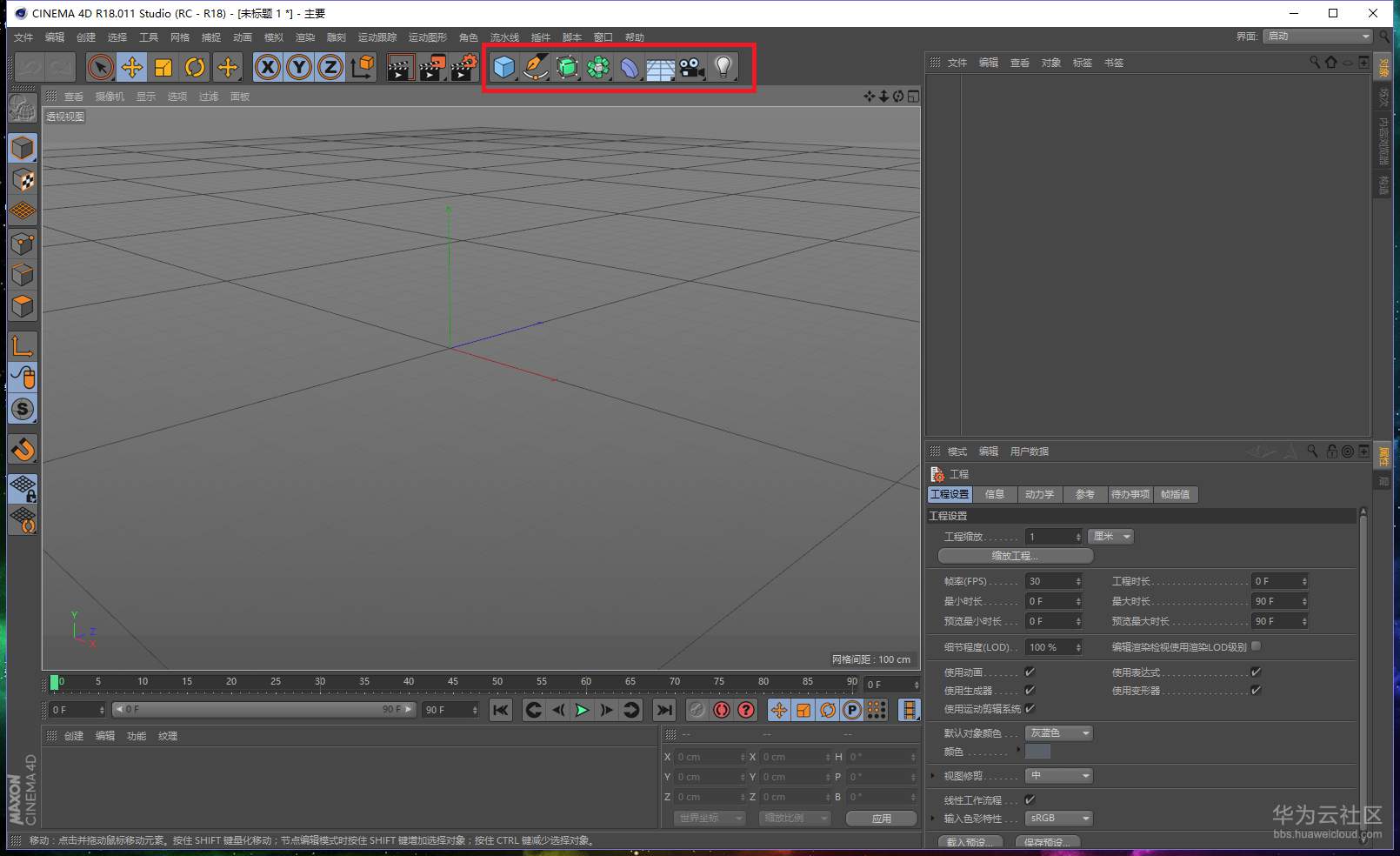Uncheck the 使用动画 checkbox
1400x856 pixels.
point(1030,672)
